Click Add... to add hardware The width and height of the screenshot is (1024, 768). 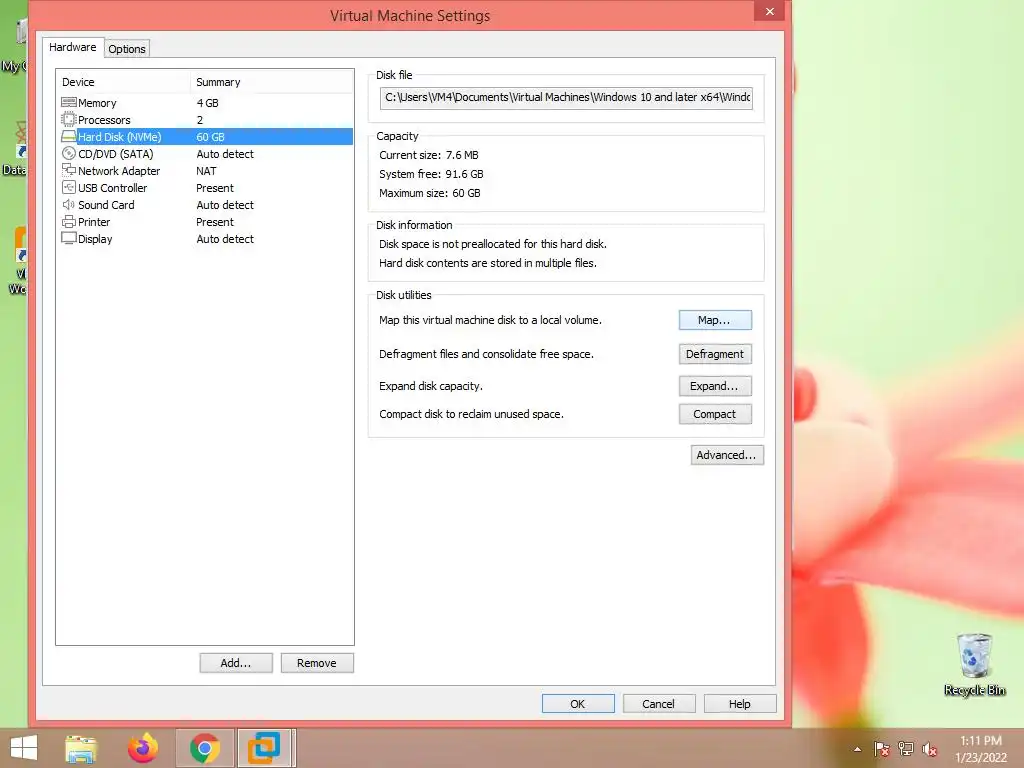[236, 663]
